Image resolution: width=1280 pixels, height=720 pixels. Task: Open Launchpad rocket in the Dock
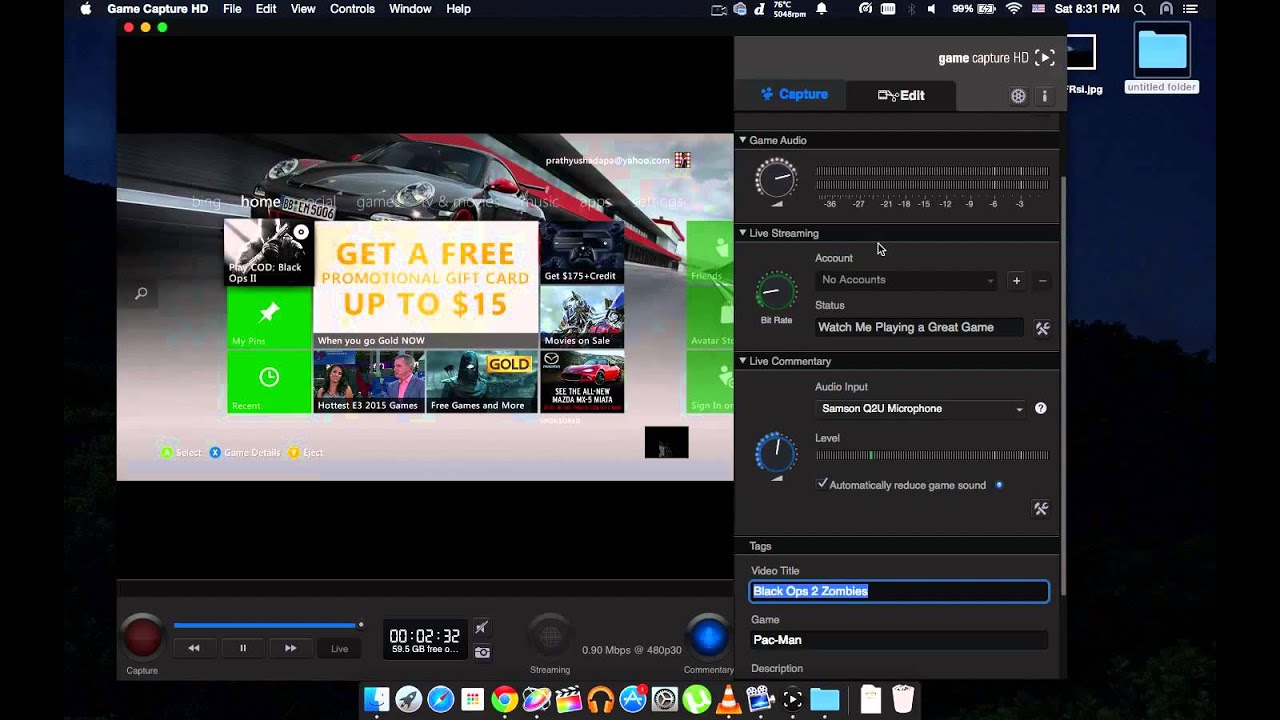coord(408,699)
